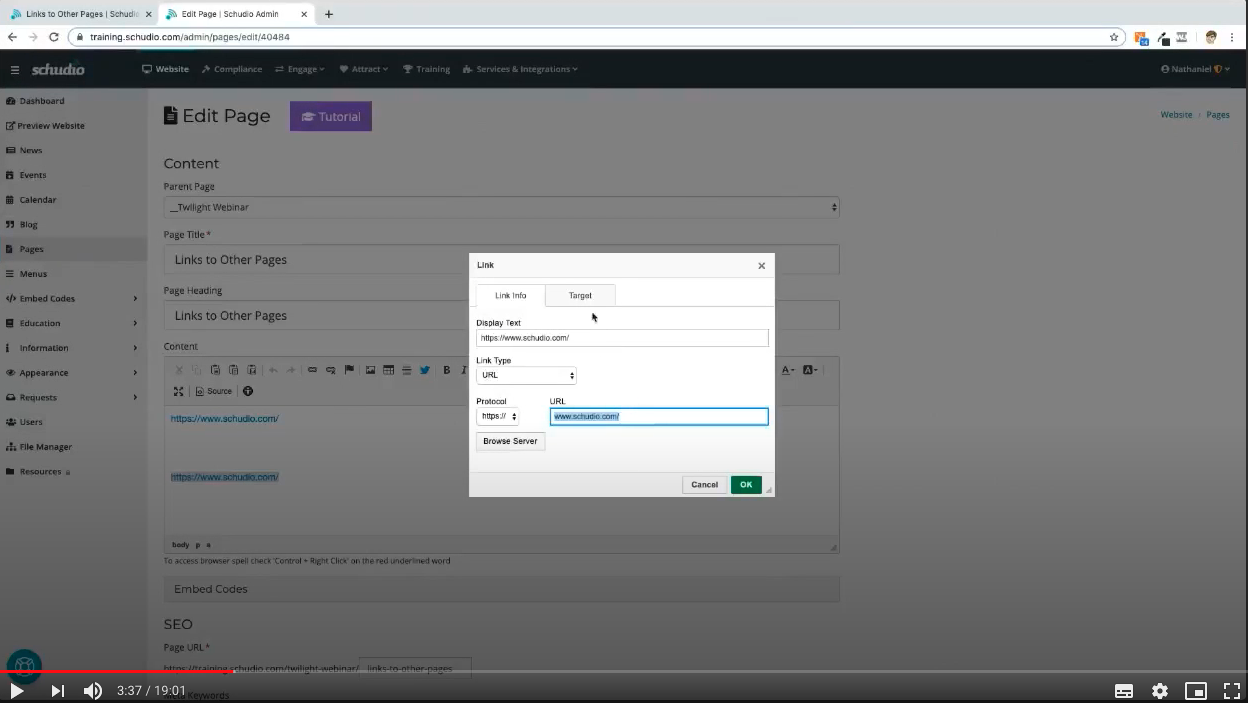This screenshot has width=1248, height=703.
Task: Click the Pages breadcrumb link
Action: [1217, 115]
